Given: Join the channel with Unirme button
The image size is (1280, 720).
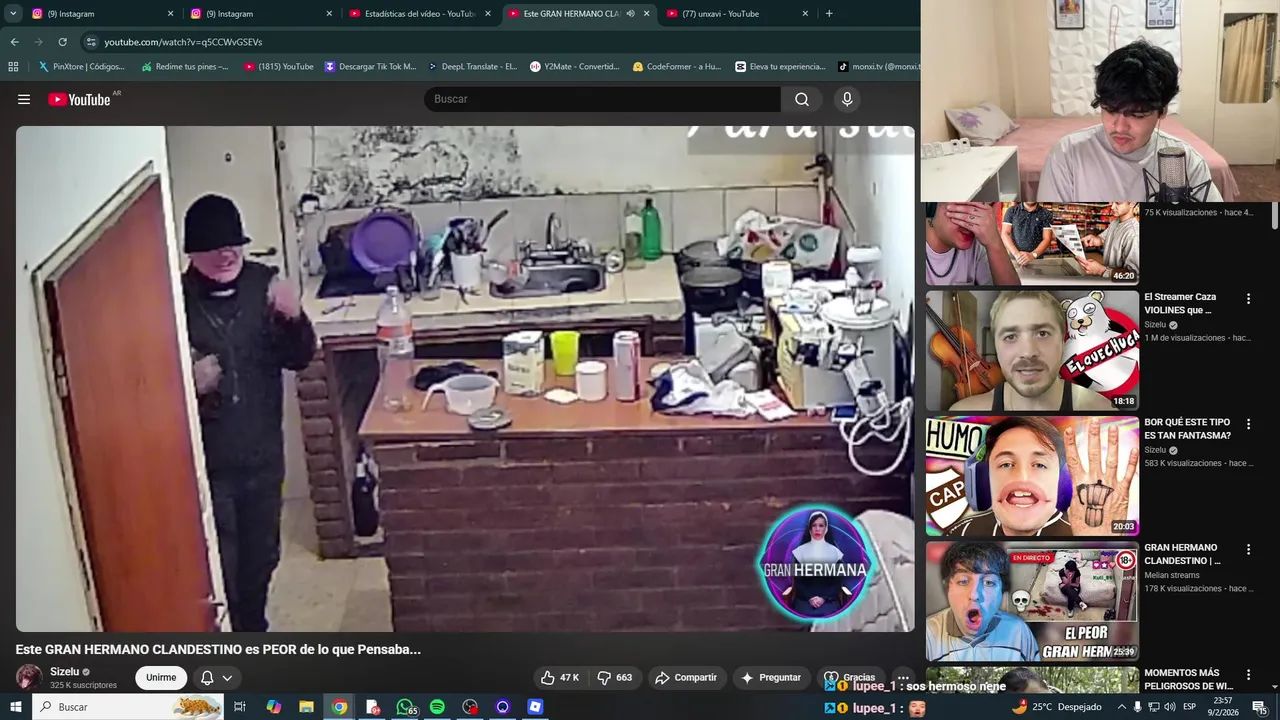Looking at the screenshot, I should pyautogui.click(x=161, y=677).
